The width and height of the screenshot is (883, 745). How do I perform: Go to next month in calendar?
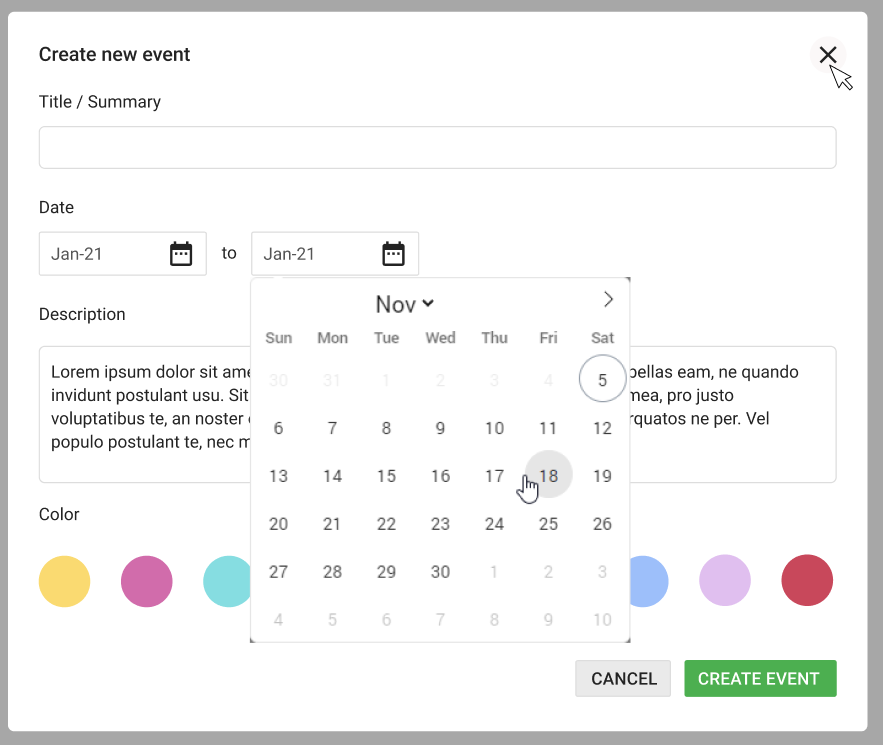608,299
